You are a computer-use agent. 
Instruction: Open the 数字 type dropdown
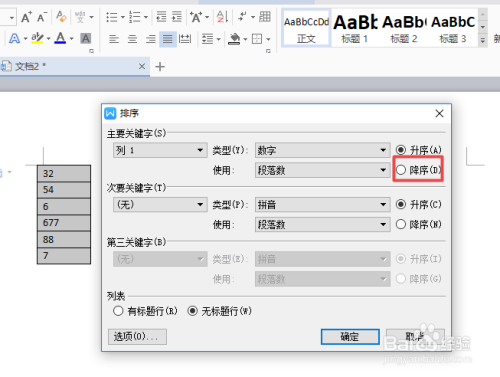323,150
